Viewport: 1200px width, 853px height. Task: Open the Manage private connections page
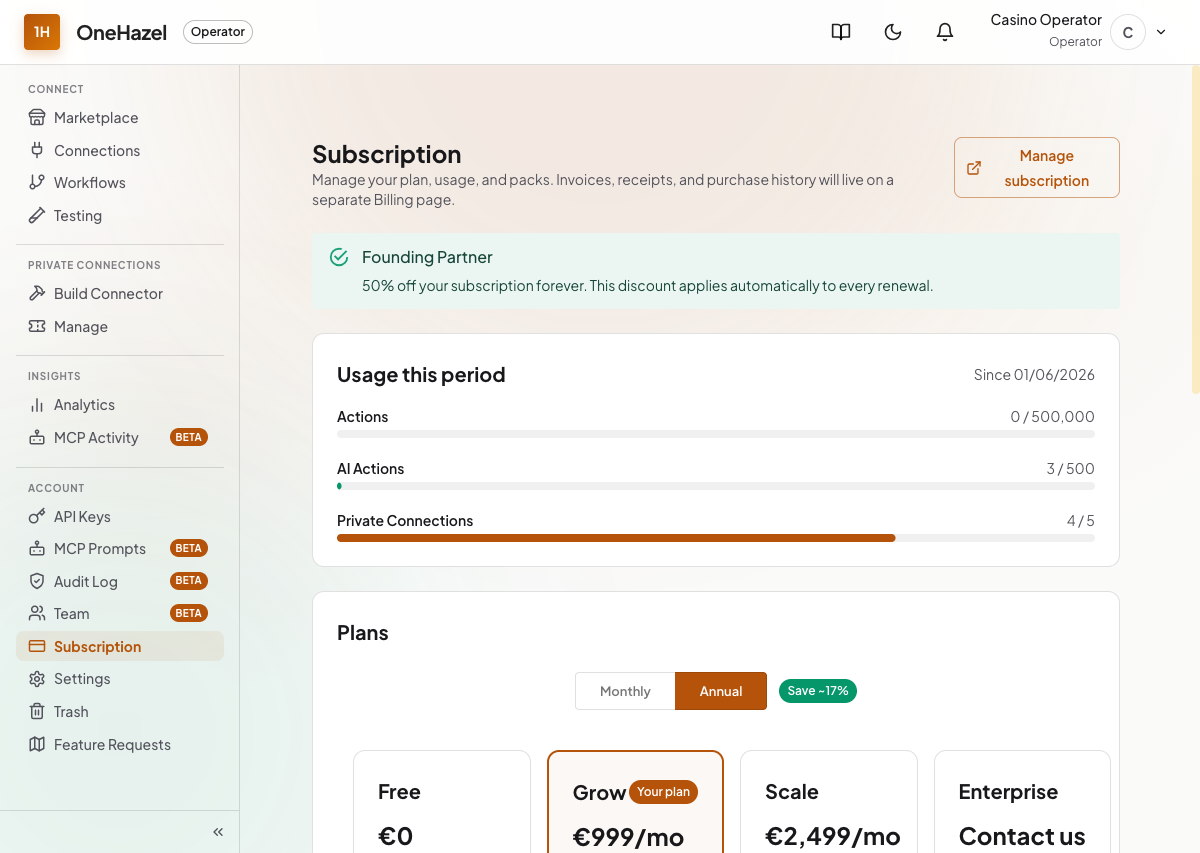tap(120, 327)
